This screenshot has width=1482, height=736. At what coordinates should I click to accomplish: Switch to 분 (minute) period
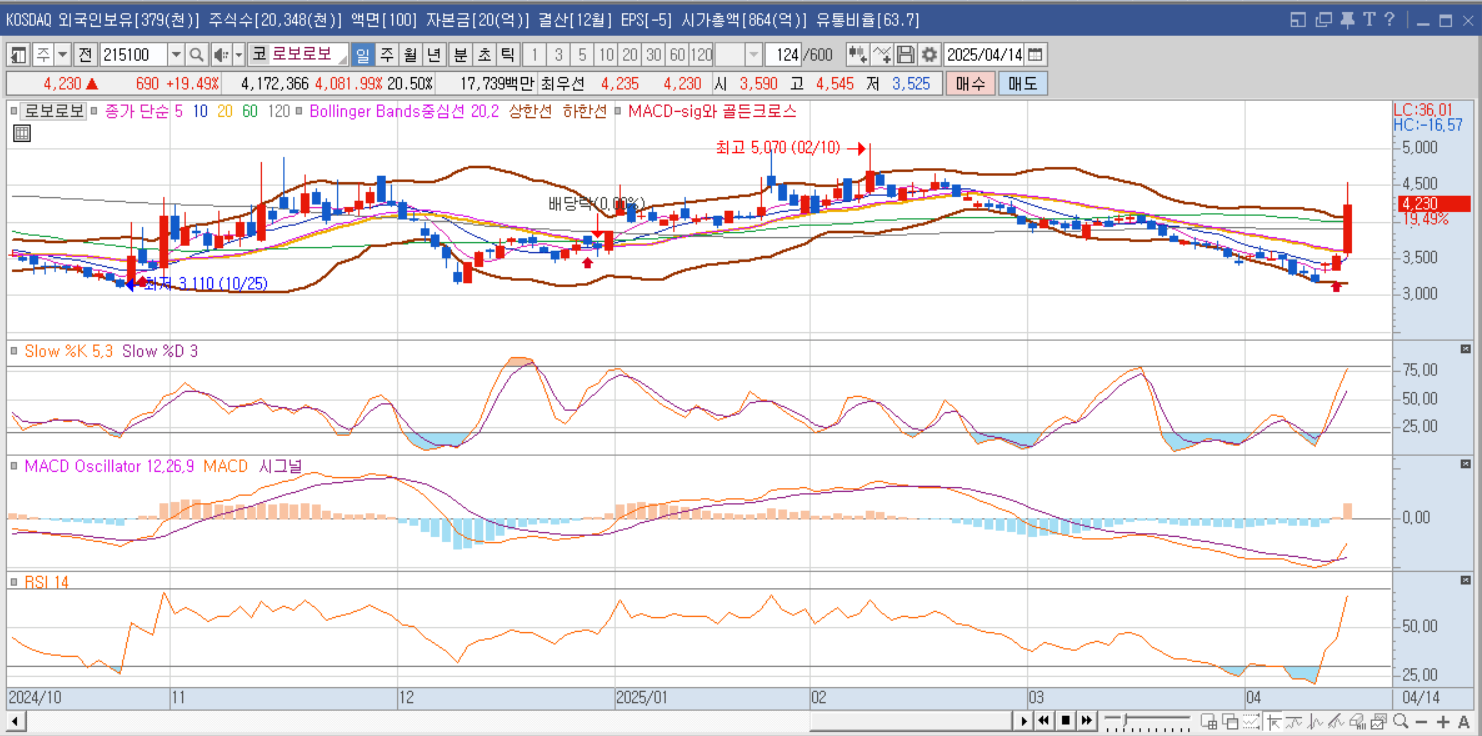coord(459,55)
